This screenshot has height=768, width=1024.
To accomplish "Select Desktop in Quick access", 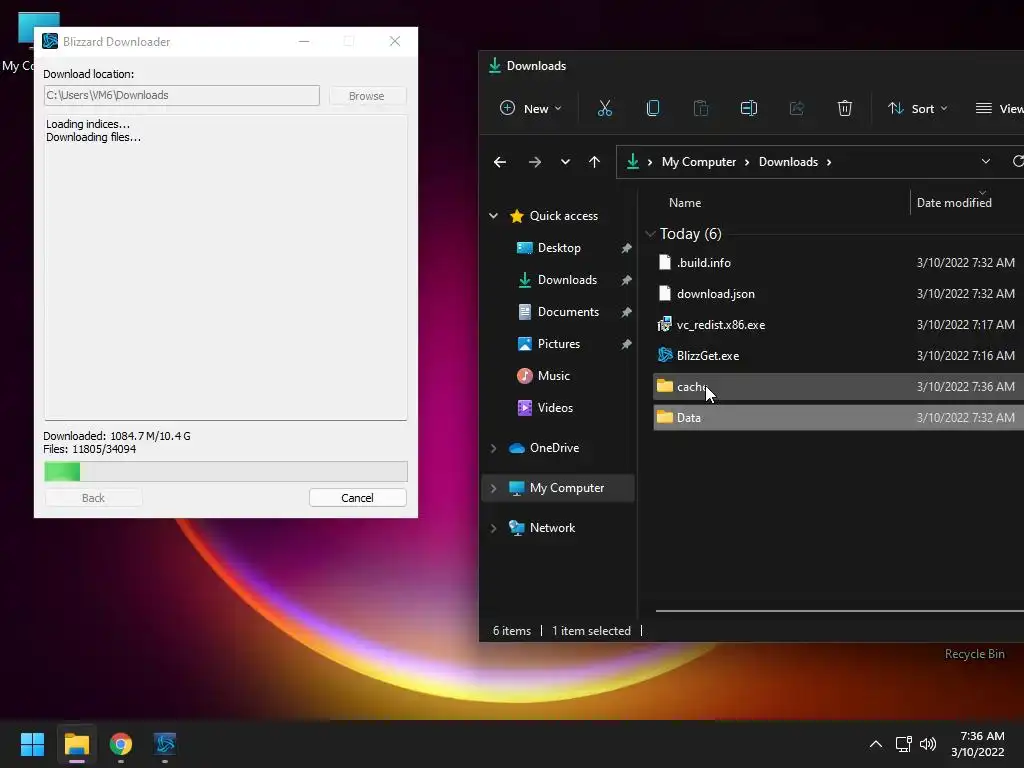I will point(559,248).
